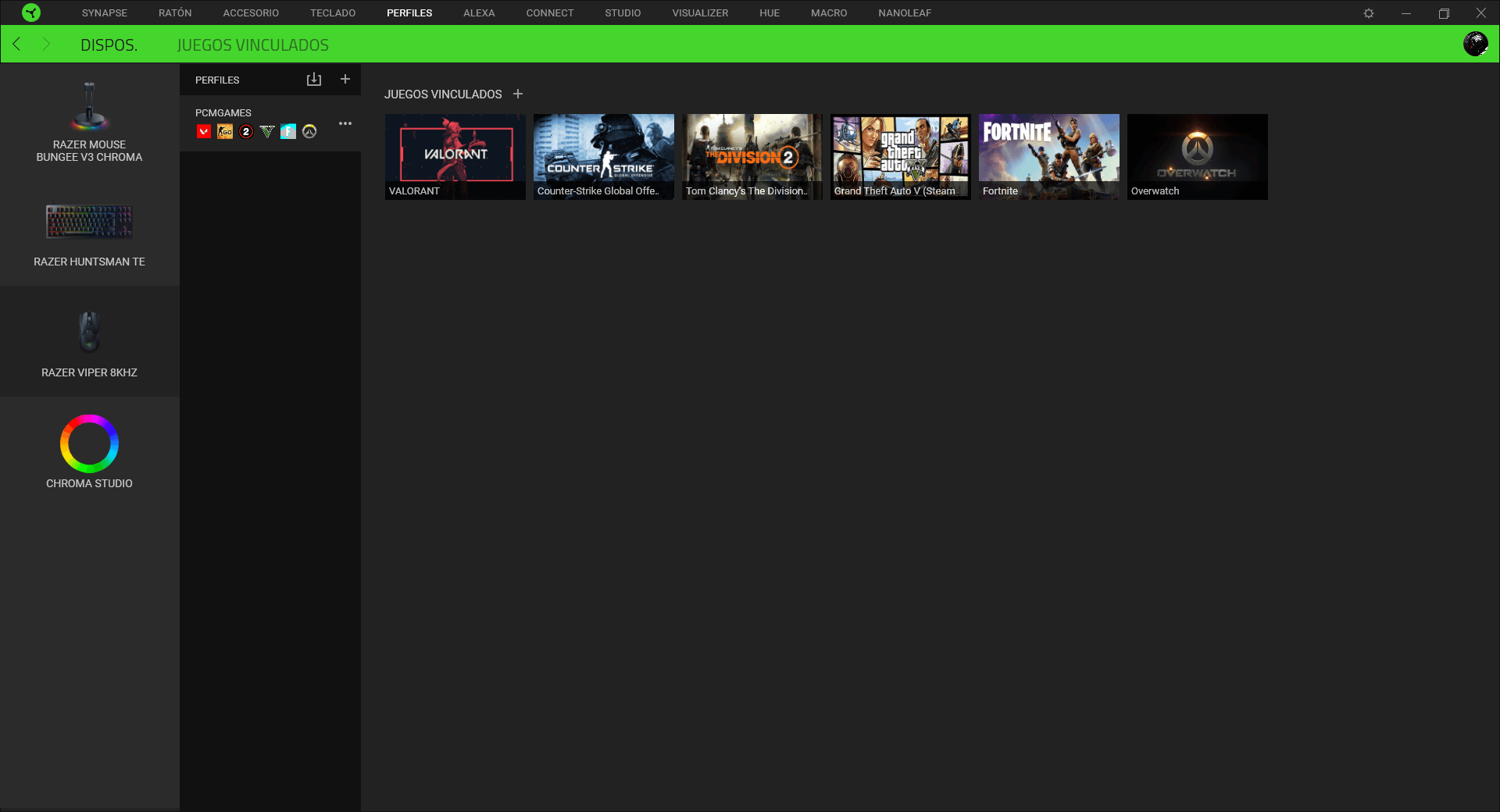Open the NANOLEAF tab
This screenshot has width=1500, height=812.
coord(905,12)
